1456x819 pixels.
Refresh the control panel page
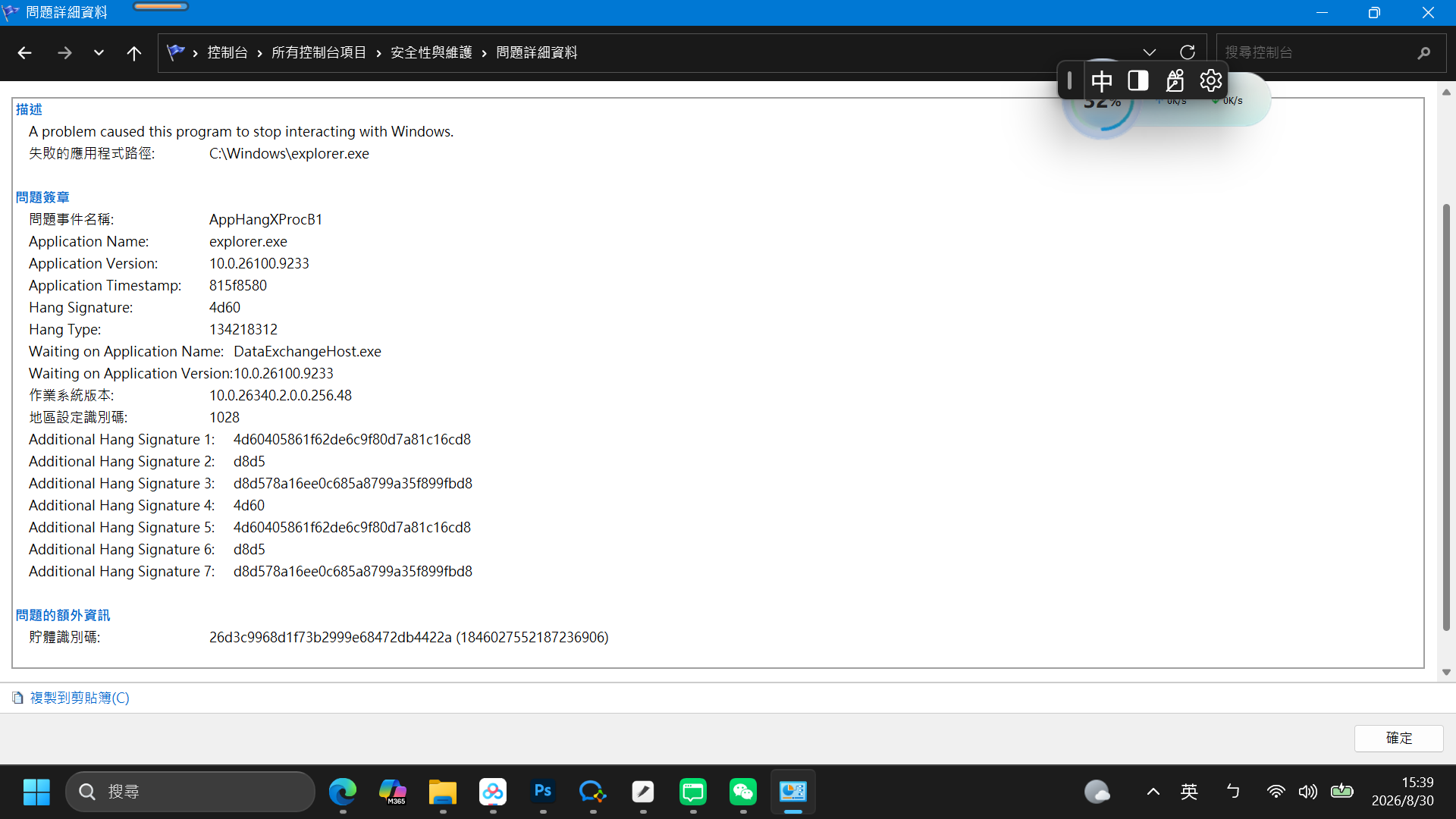click(x=1188, y=52)
